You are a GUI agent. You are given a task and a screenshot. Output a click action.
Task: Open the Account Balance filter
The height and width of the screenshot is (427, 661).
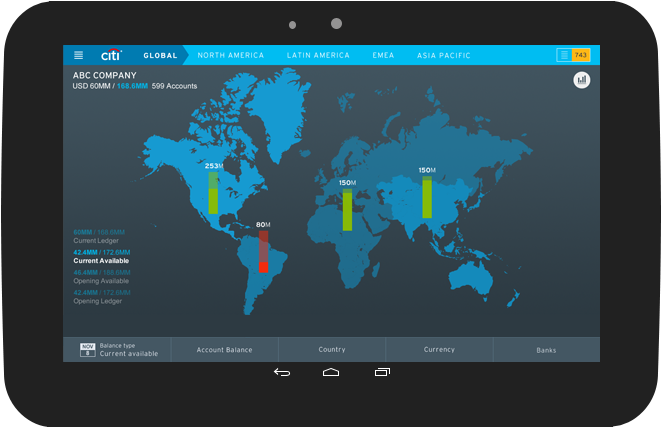click(224, 350)
